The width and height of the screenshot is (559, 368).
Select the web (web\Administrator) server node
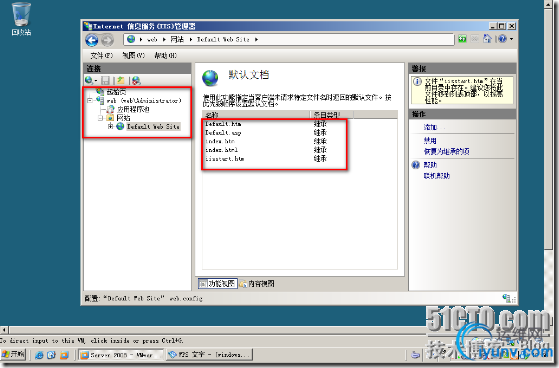coord(144,101)
